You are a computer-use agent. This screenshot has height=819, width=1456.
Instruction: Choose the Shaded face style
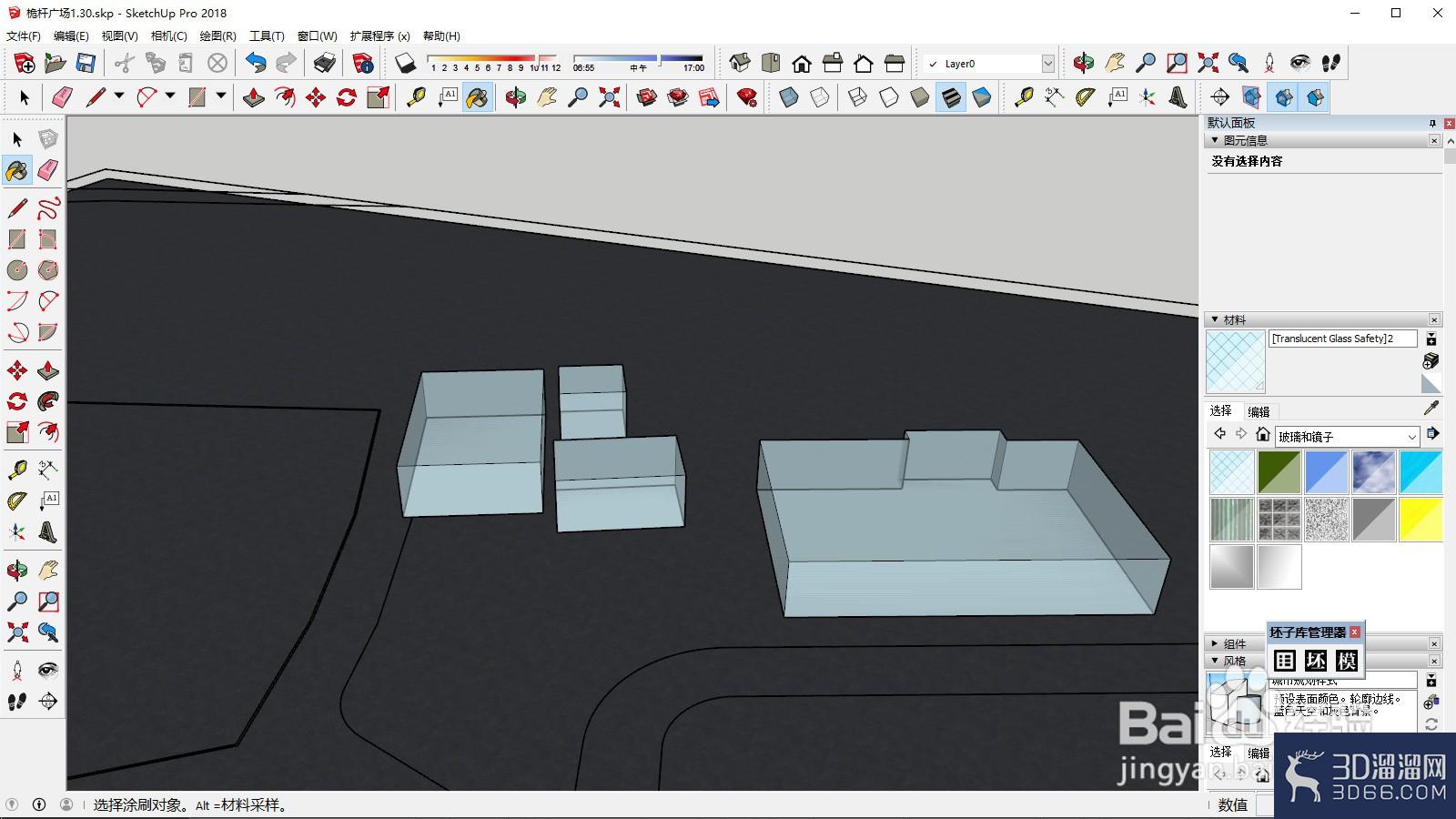tap(919, 96)
